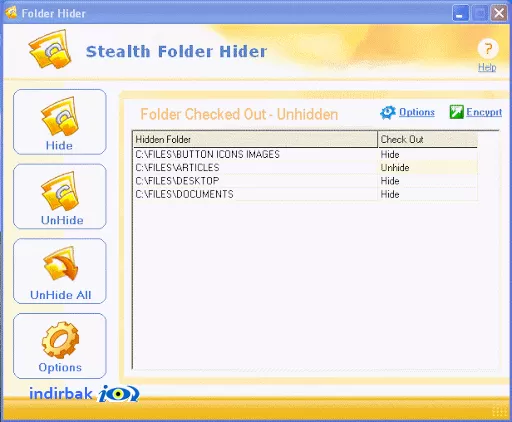This screenshot has width=512, height=422.
Task: Open the Options link above list
Action: [x=417, y=112]
